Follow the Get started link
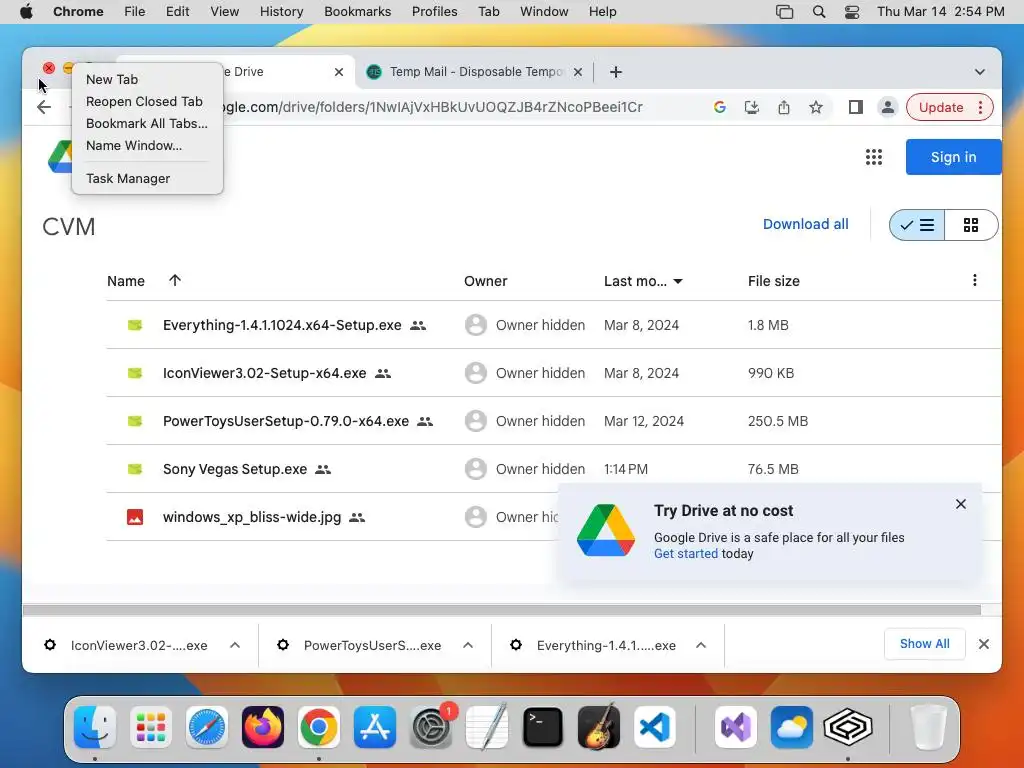1024x768 pixels. 685,554
